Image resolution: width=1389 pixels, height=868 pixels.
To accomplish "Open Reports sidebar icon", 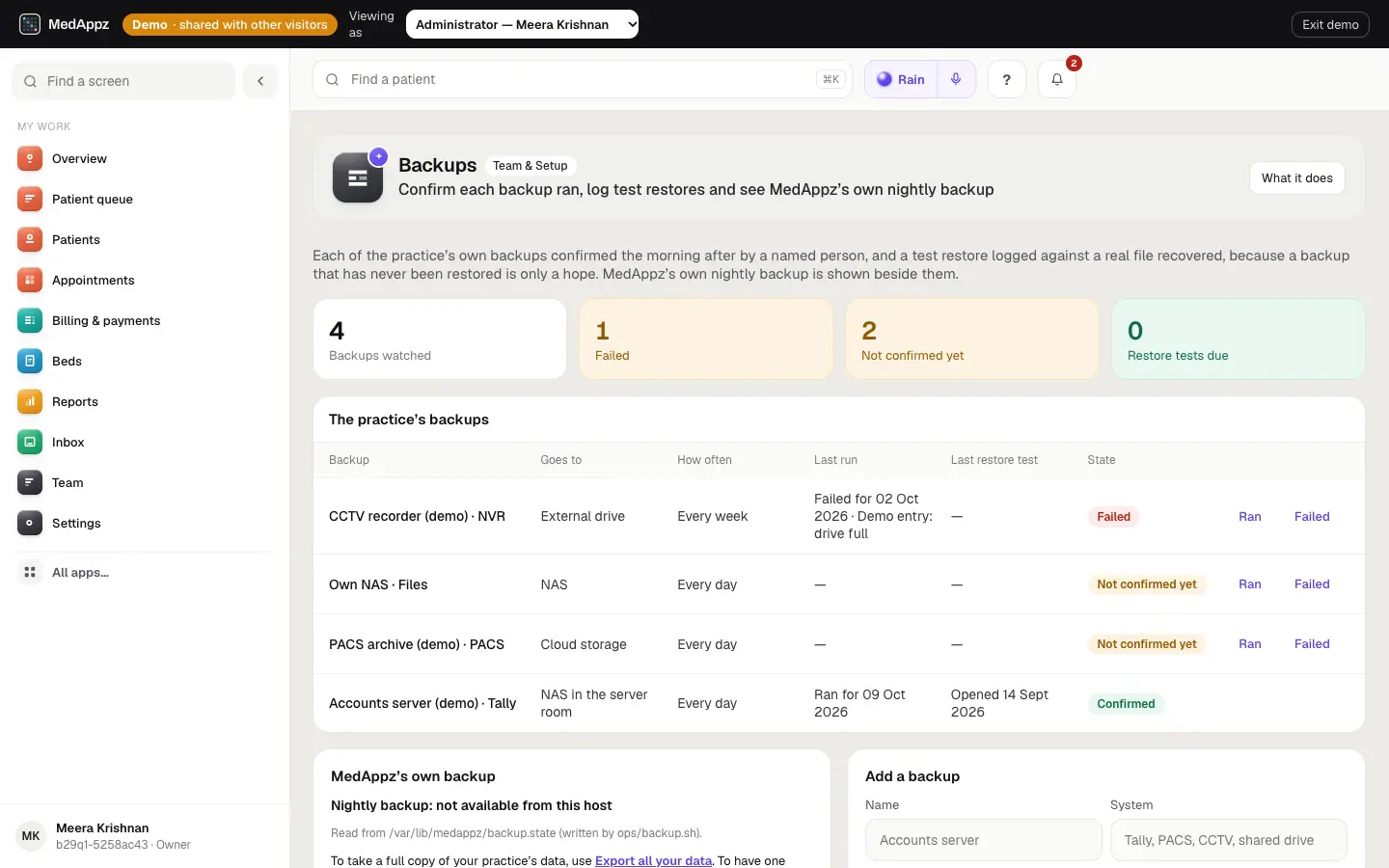I will click(30, 401).
